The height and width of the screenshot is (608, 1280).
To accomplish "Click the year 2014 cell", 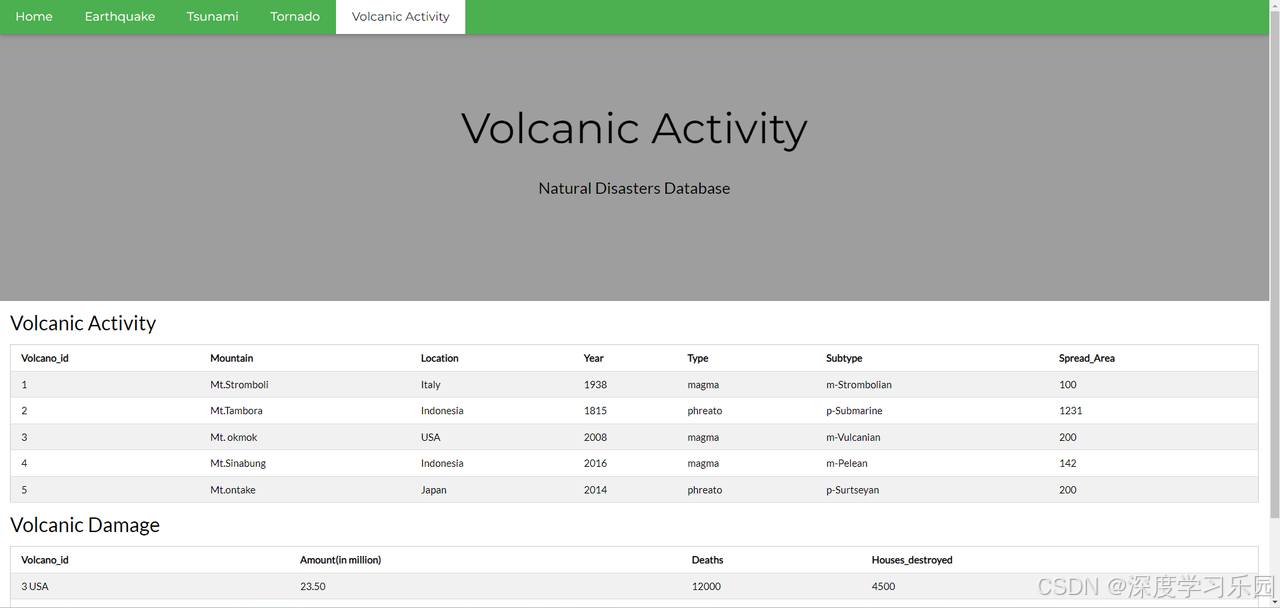I will point(595,490).
